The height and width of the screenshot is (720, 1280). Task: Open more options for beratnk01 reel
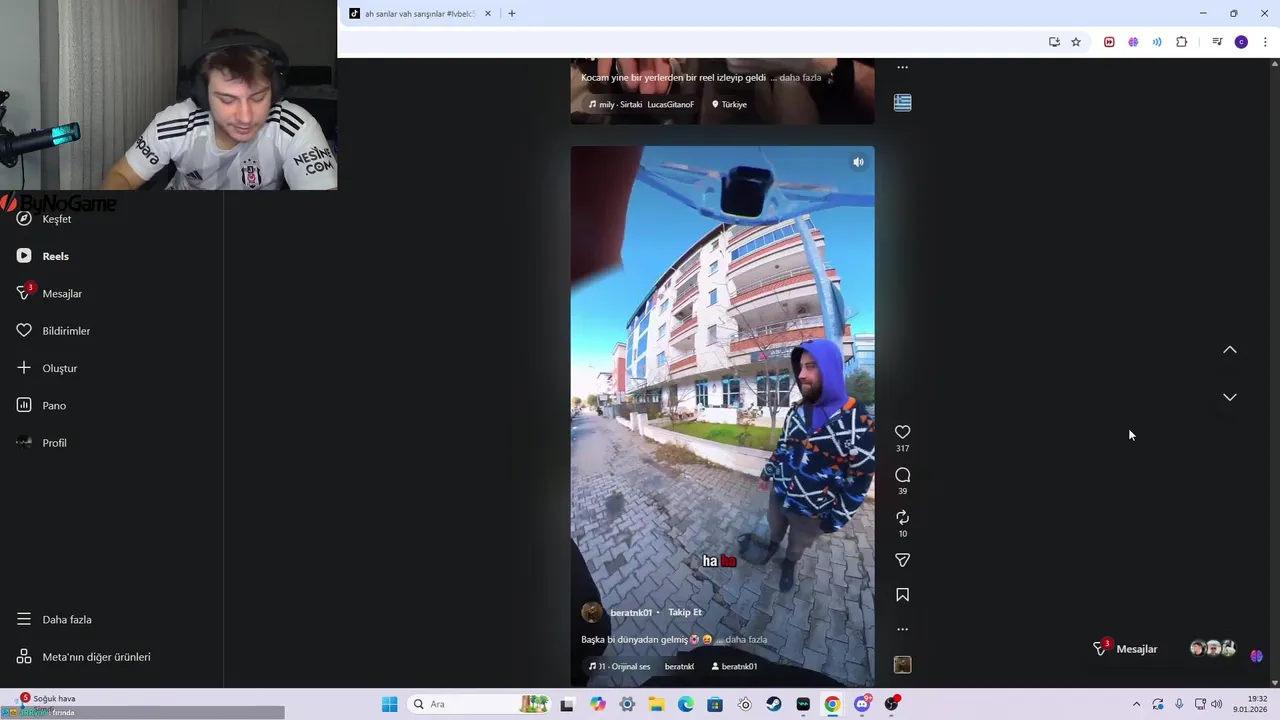click(x=902, y=629)
